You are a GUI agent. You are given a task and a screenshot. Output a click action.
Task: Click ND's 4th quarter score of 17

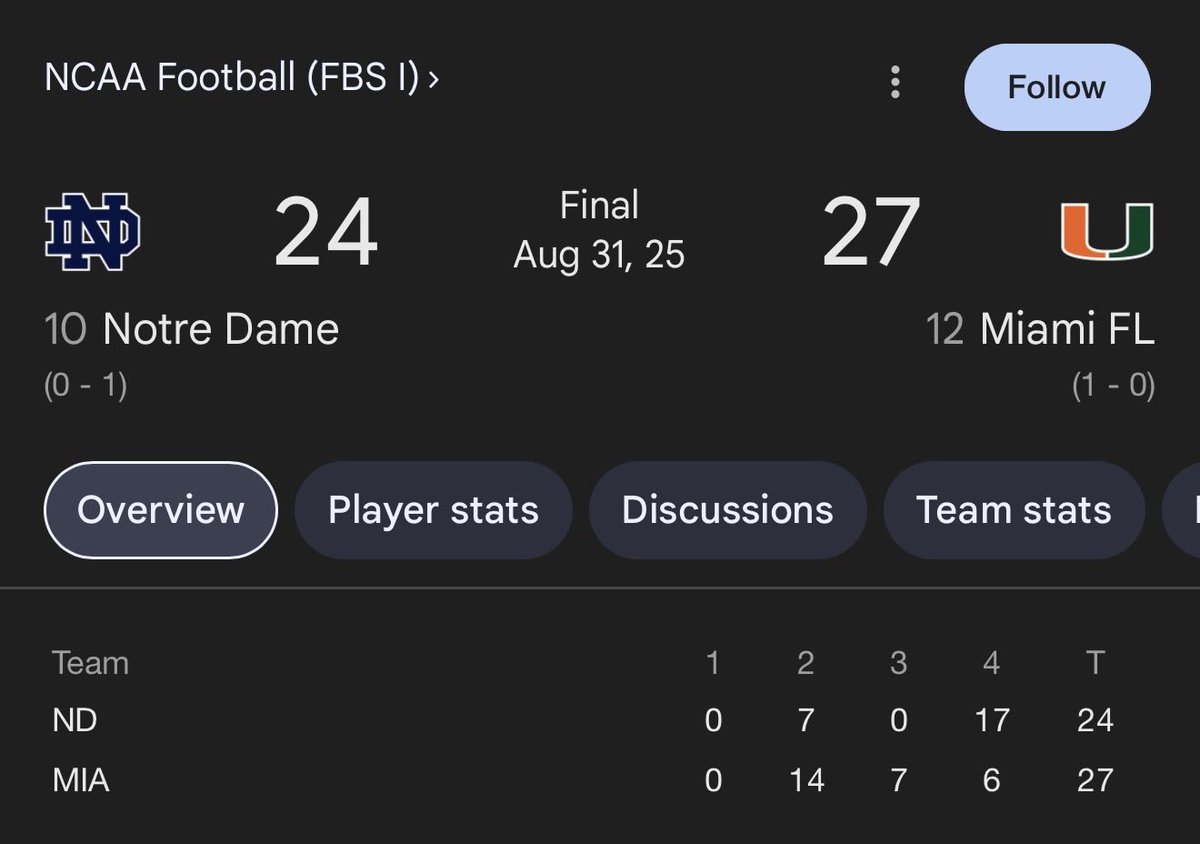tap(991, 720)
